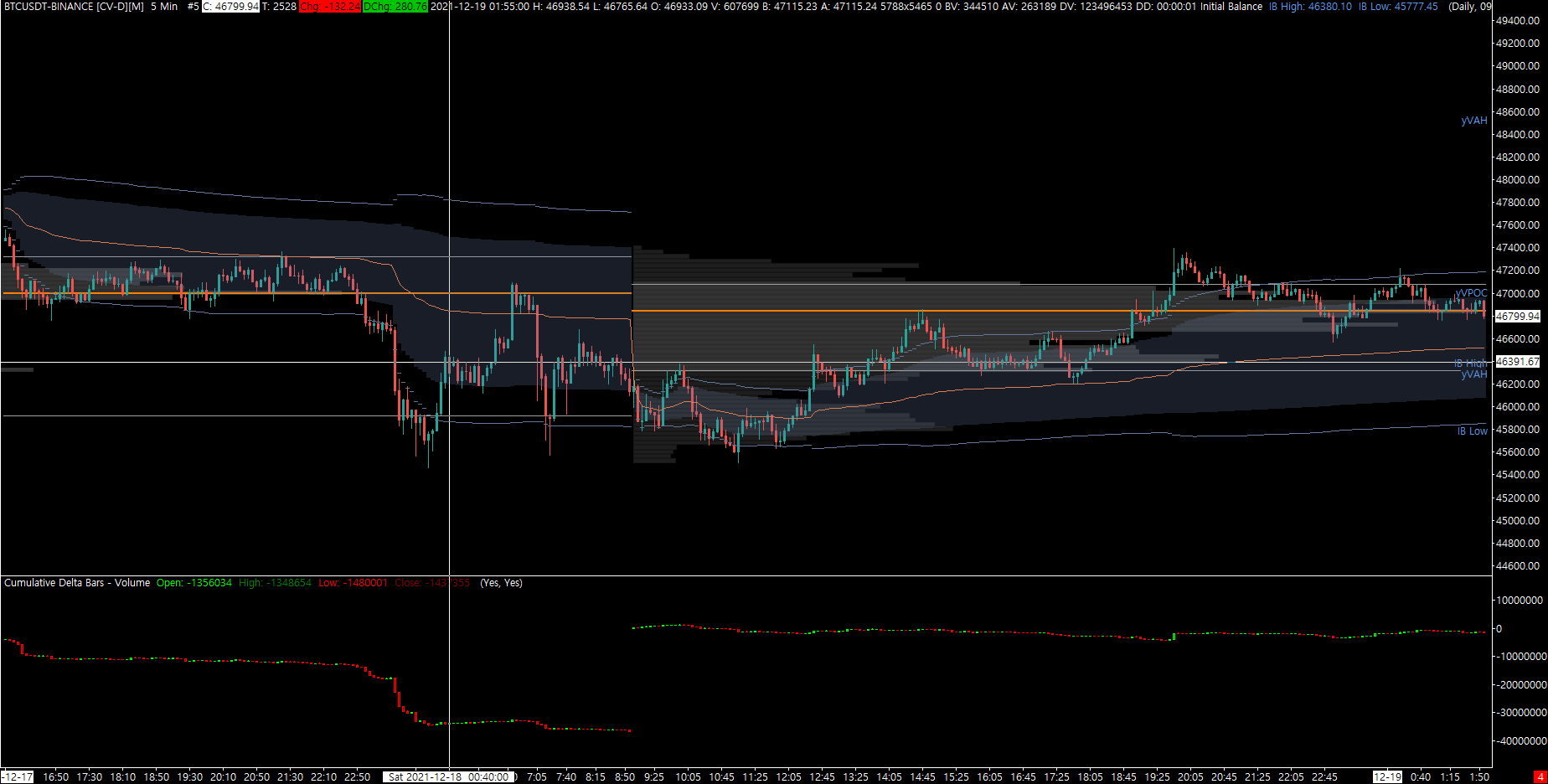Click the highlighted 'Sat 2021-12-18 00:40:00' time marker
Viewport: 1548px width, 784px height.
tap(449, 777)
